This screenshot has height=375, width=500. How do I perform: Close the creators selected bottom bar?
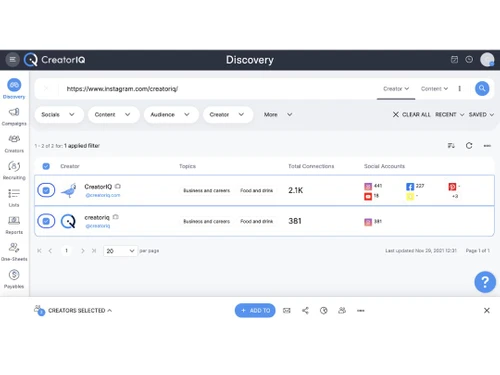487,310
